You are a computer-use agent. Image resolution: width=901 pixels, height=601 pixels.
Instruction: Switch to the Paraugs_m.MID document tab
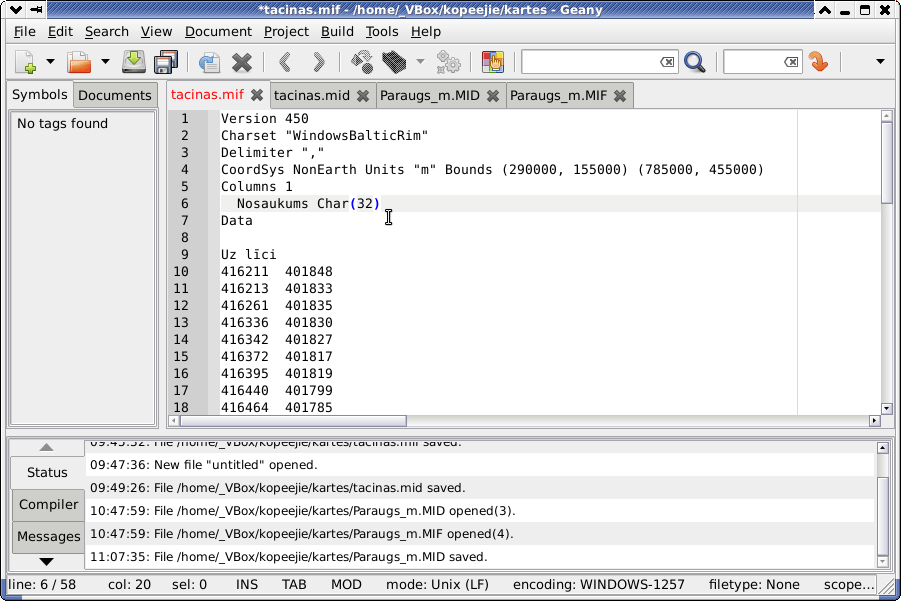pyautogui.click(x=430, y=95)
